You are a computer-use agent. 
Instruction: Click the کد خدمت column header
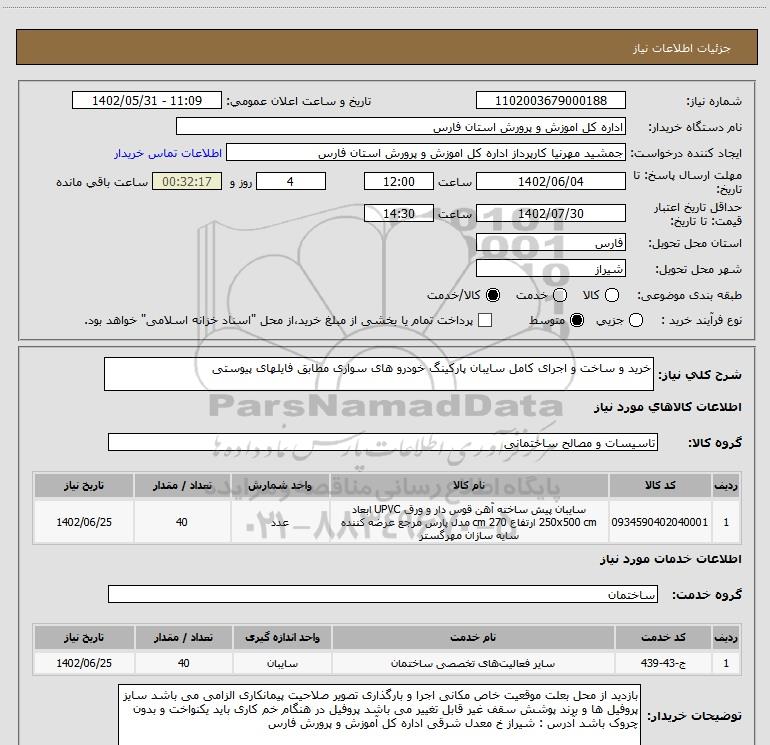[663, 637]
